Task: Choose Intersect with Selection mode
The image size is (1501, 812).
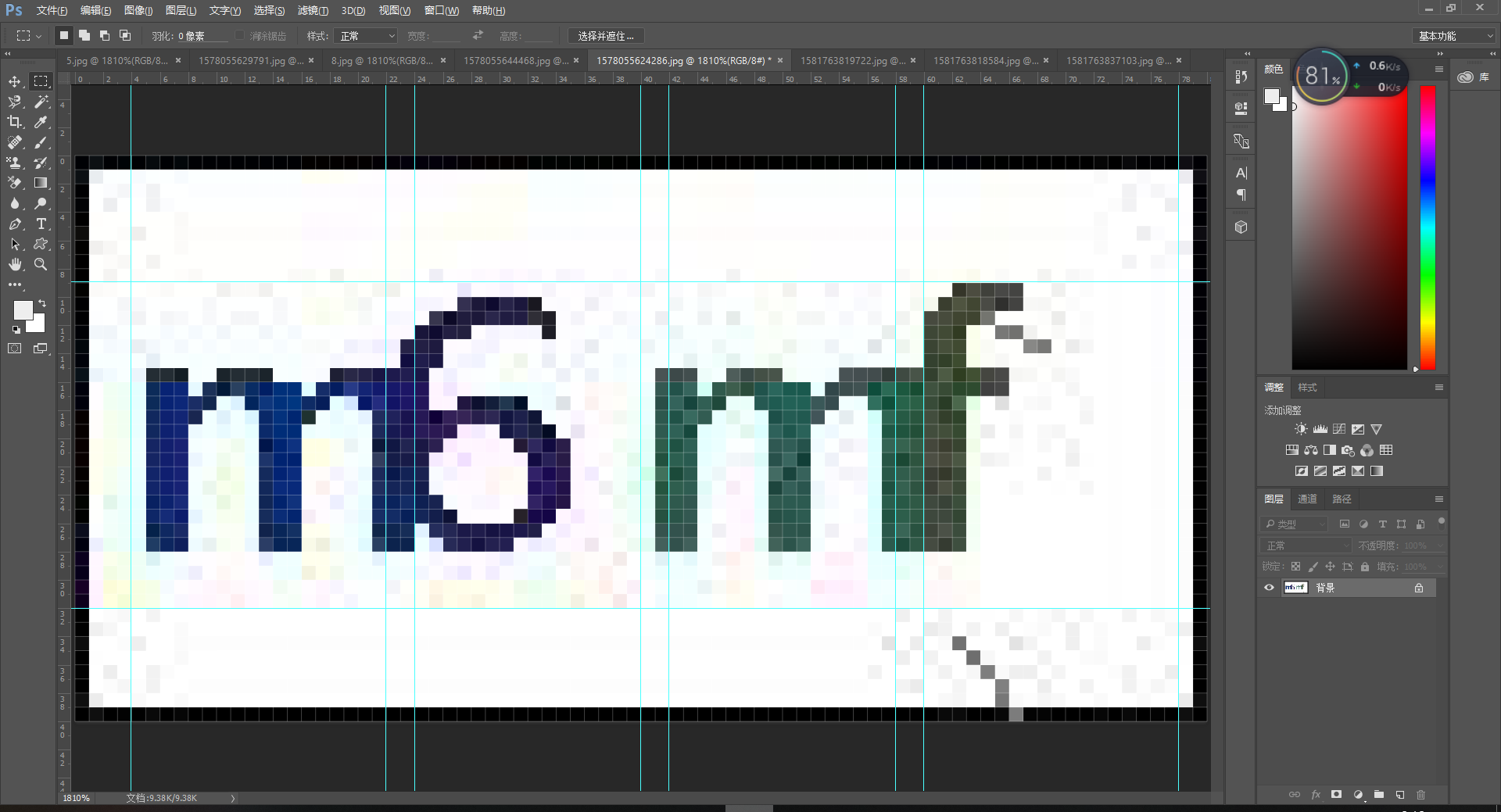Action: [x=125, y=35]
